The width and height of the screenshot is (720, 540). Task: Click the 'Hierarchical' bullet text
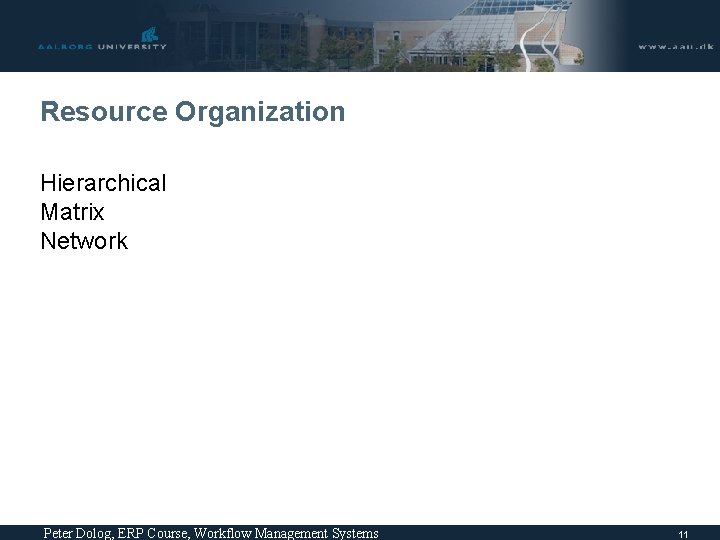103,183
